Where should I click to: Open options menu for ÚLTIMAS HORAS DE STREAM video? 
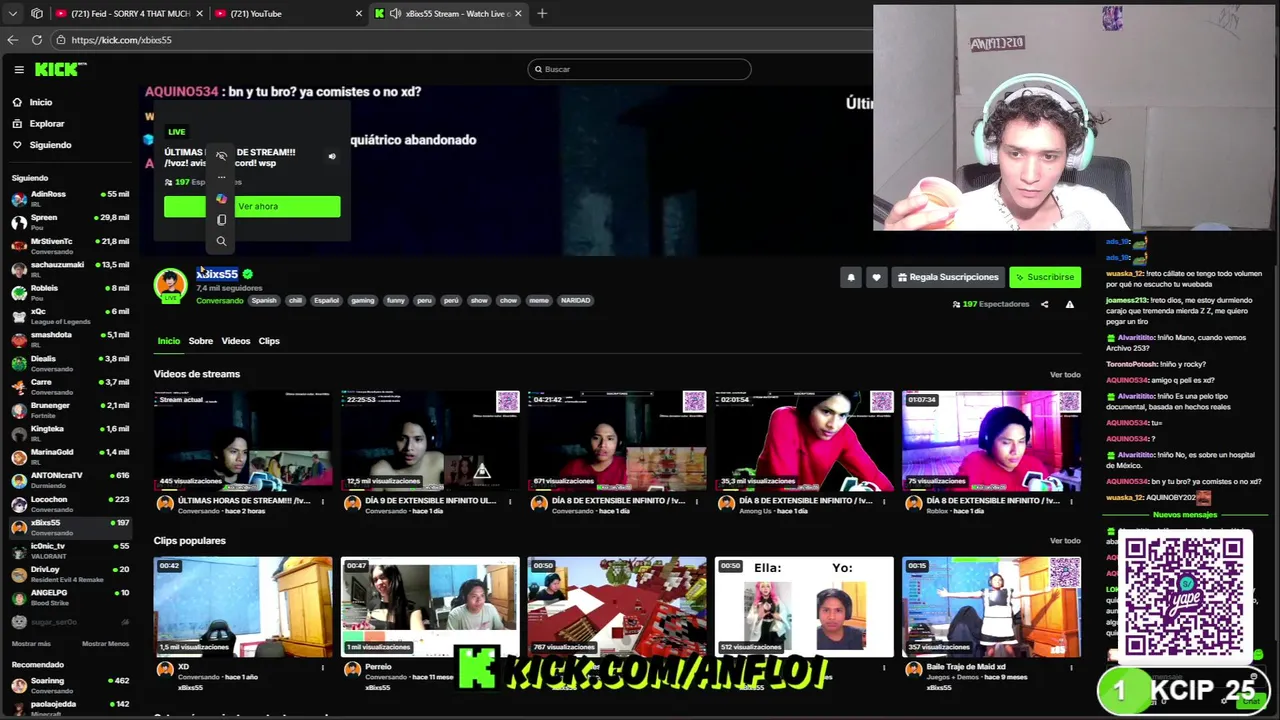click(323, 501)
